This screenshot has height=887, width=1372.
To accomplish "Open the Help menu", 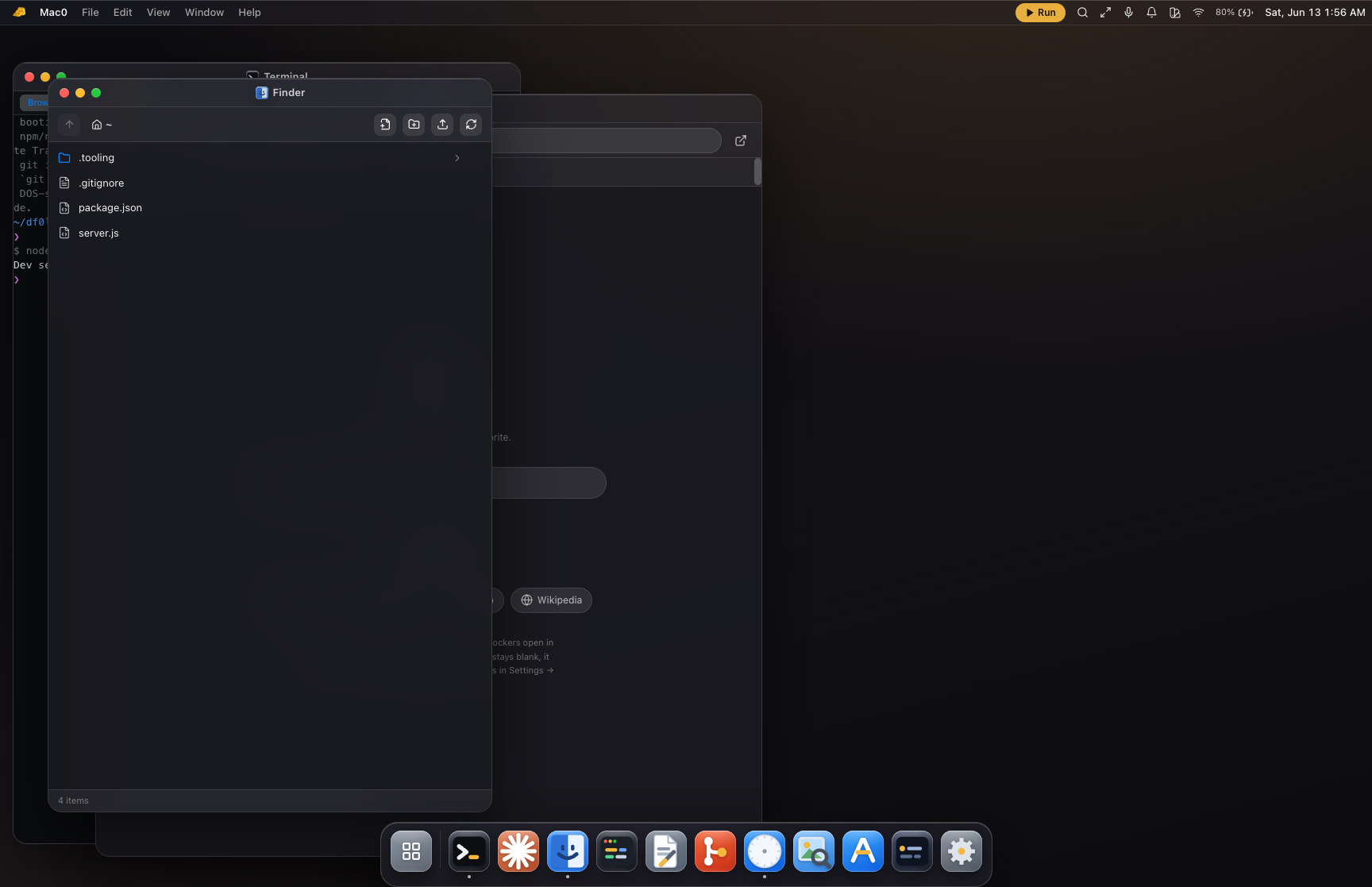I will [249, 12].
